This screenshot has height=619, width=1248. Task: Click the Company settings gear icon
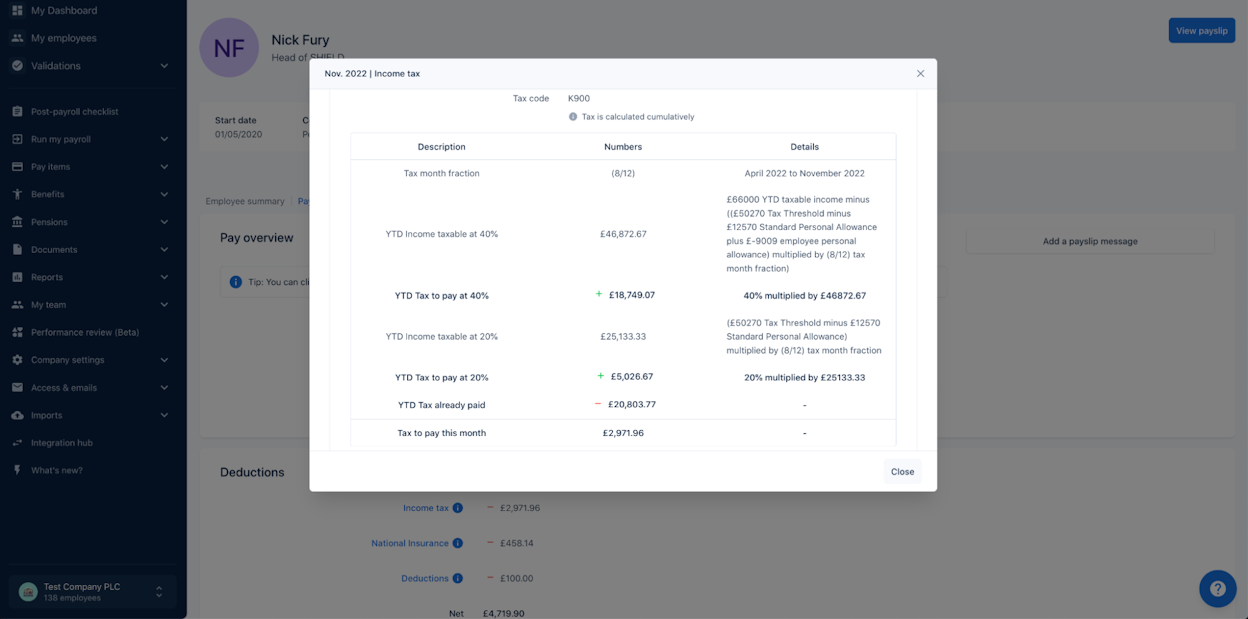pos(17,360)
